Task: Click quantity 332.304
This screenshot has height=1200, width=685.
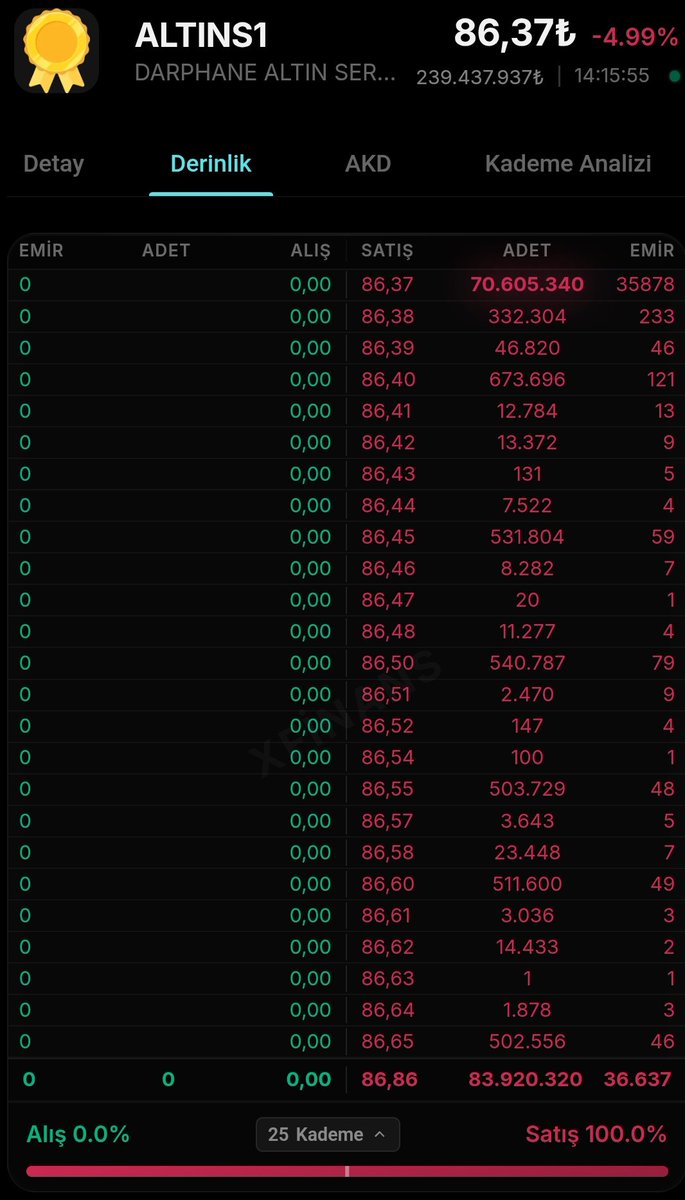Action: click(527, 316)
